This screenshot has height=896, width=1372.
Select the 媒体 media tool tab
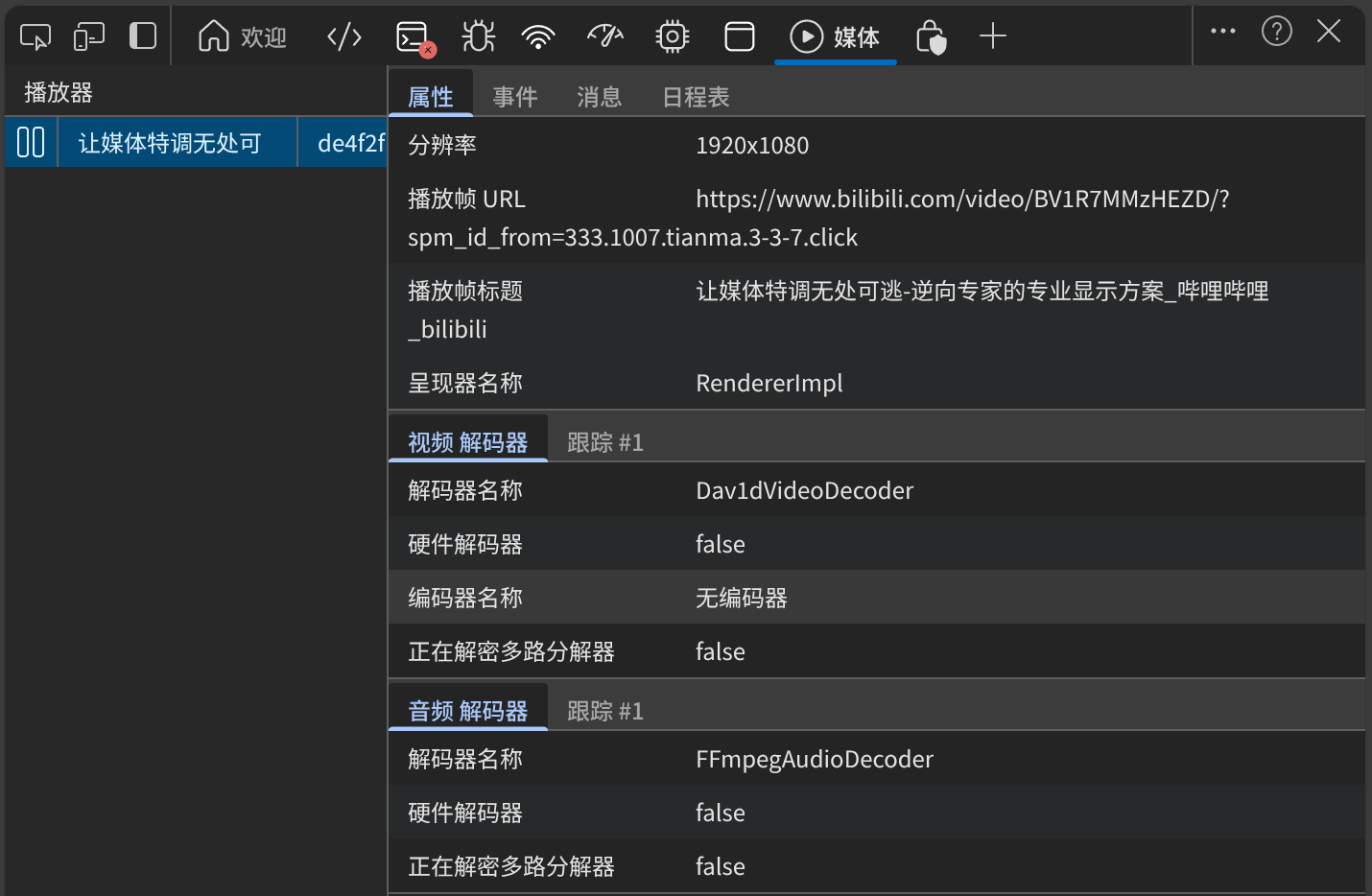835,36
